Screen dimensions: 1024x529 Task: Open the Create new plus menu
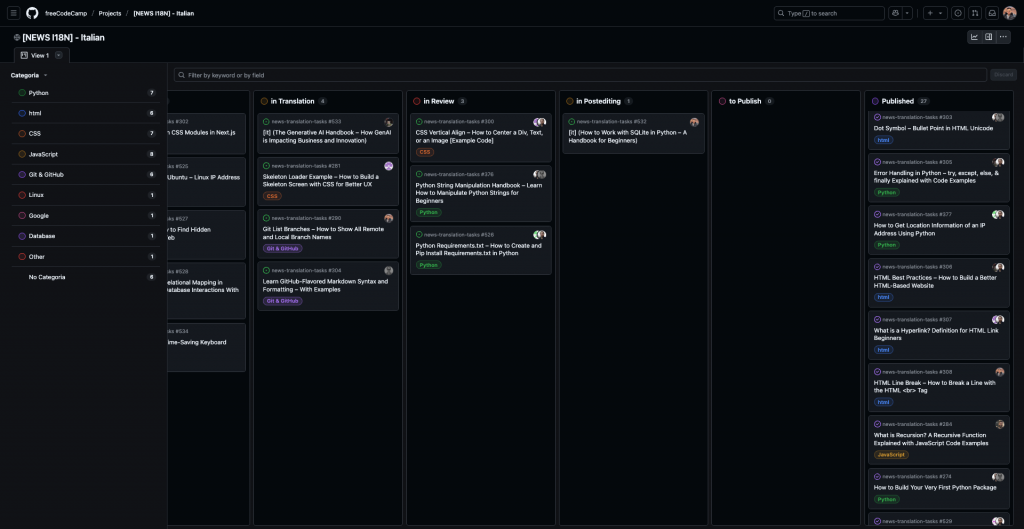tap(935, 13)
